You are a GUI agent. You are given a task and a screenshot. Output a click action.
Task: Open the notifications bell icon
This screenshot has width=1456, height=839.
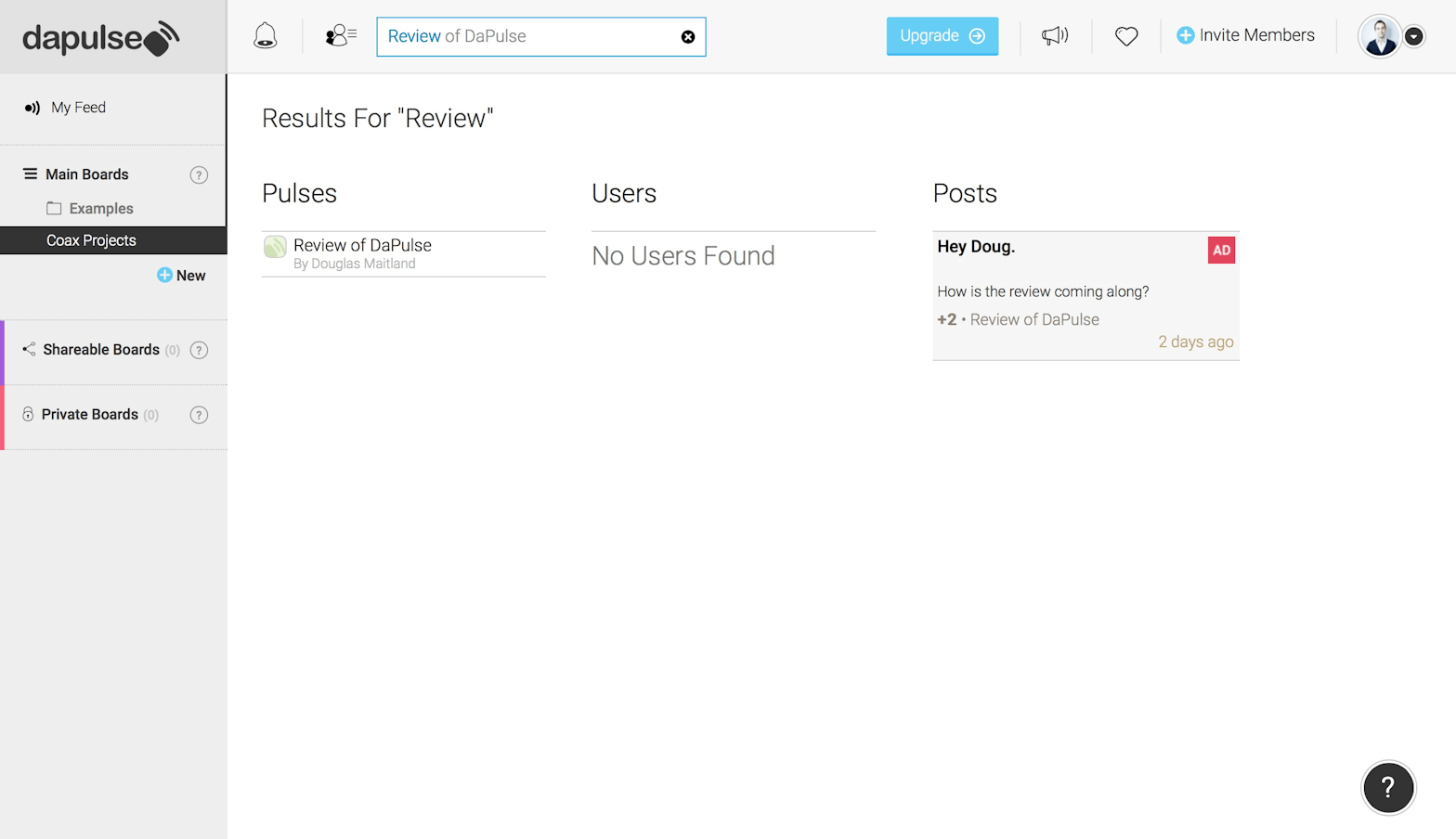(265, 36)
